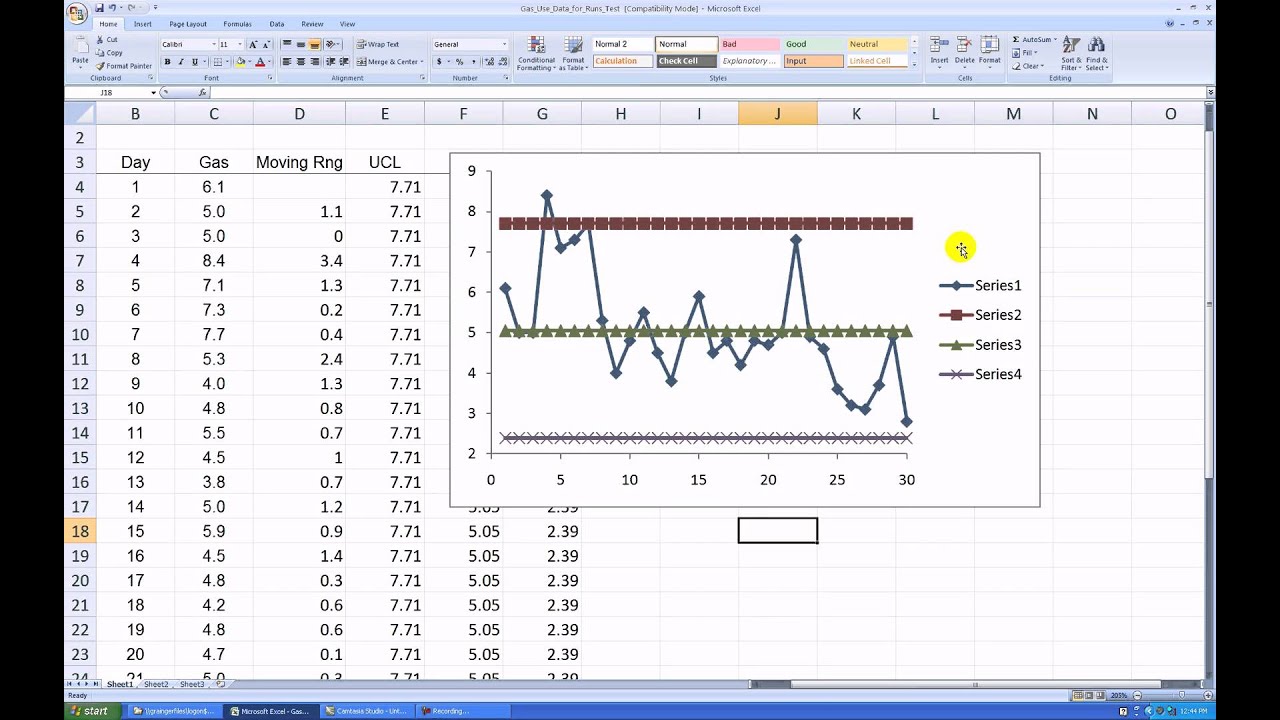Open the Office Button menu

[77, 12]
